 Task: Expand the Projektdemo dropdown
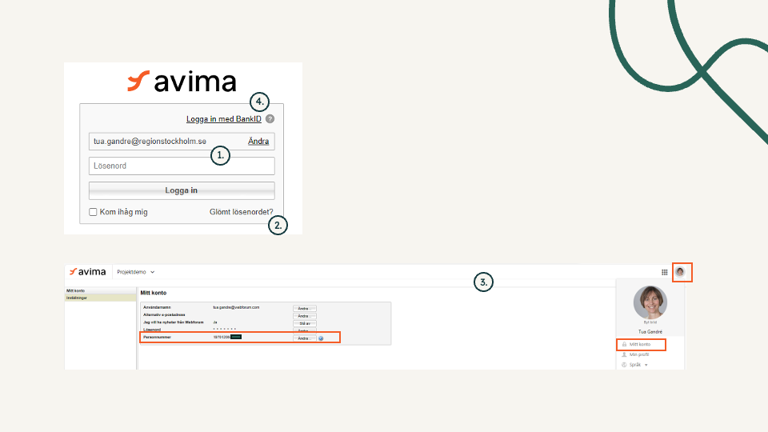point(136,272)
